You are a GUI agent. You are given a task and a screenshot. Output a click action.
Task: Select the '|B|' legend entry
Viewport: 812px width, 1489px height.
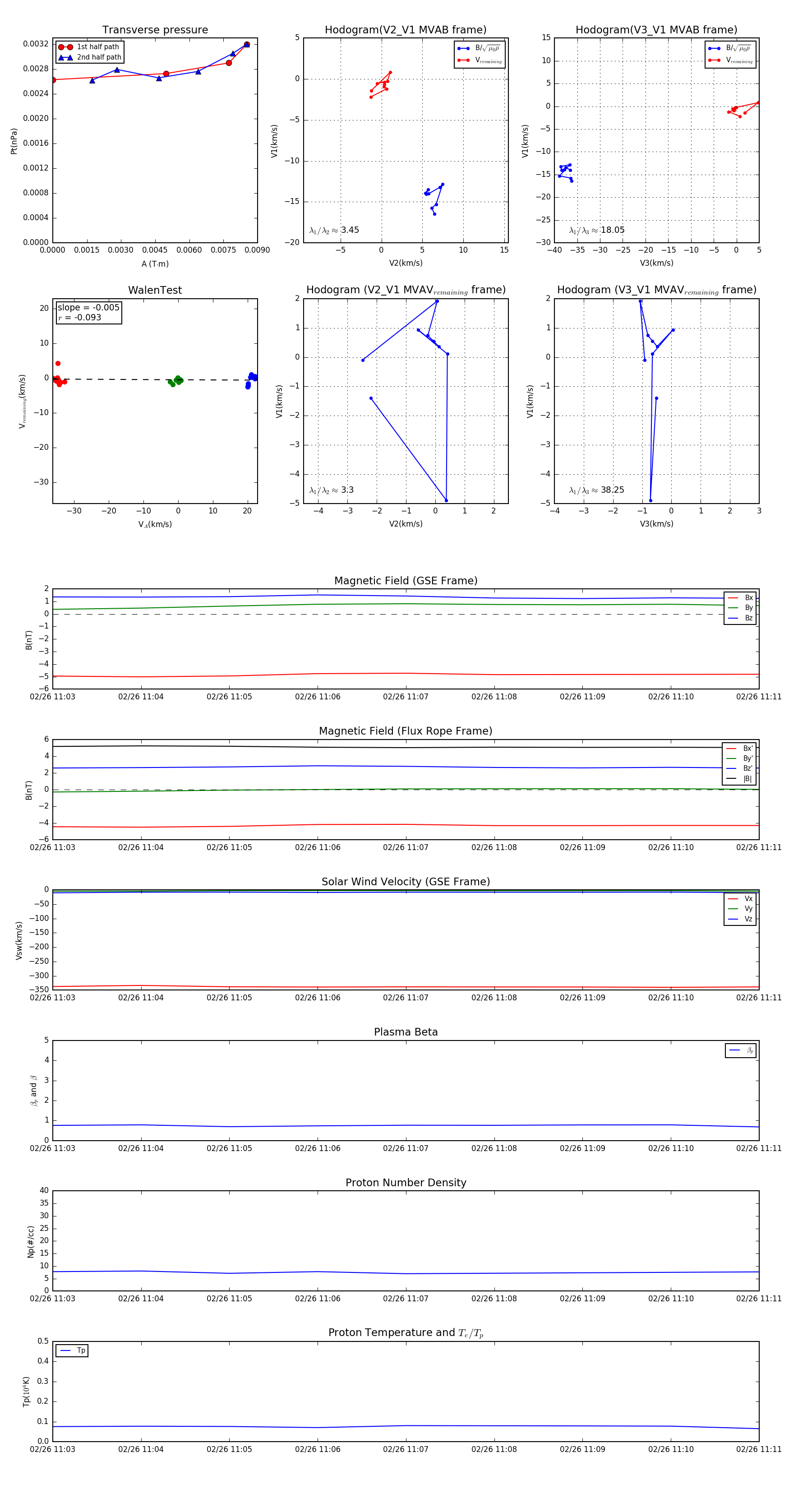[739, 779]
